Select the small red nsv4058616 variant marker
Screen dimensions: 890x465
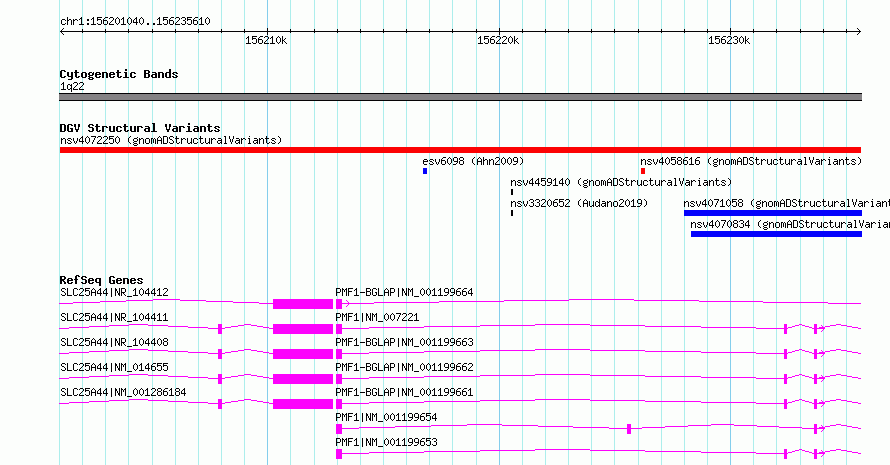click(x=643, y=171)
